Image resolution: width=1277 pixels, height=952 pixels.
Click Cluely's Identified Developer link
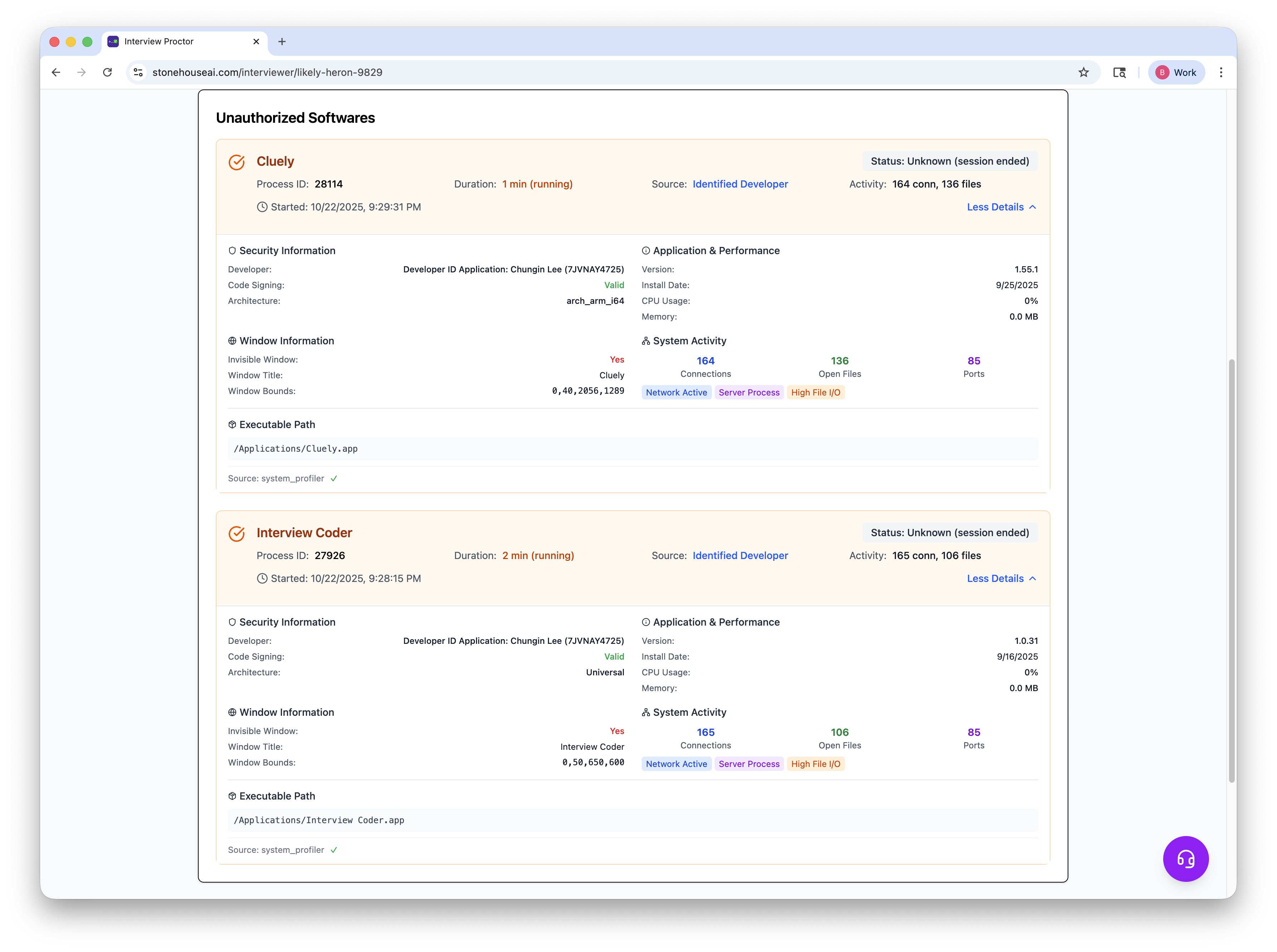click(x=740, y=184)
